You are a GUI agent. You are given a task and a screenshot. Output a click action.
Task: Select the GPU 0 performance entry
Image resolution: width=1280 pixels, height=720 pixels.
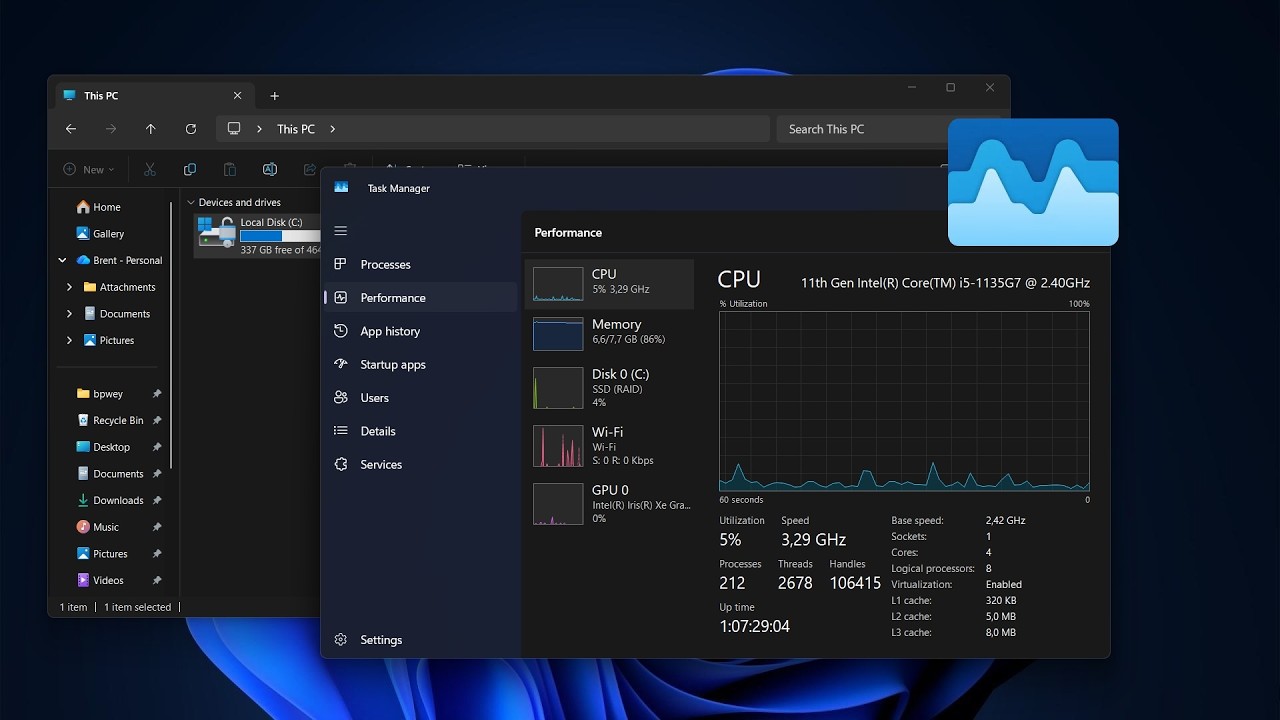(609, 504)
